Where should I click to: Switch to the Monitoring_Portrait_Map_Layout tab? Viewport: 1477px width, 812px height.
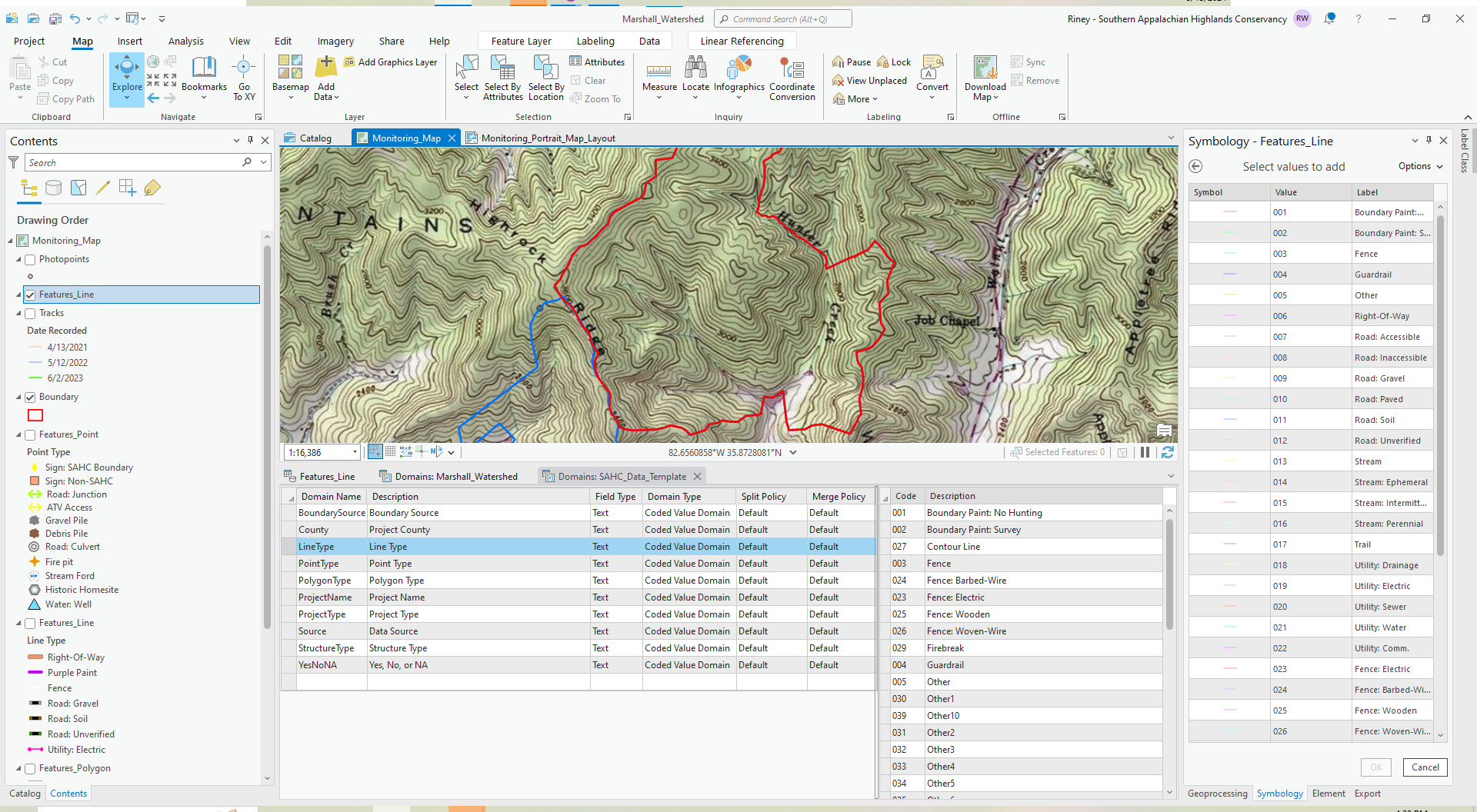pos(548,138)
